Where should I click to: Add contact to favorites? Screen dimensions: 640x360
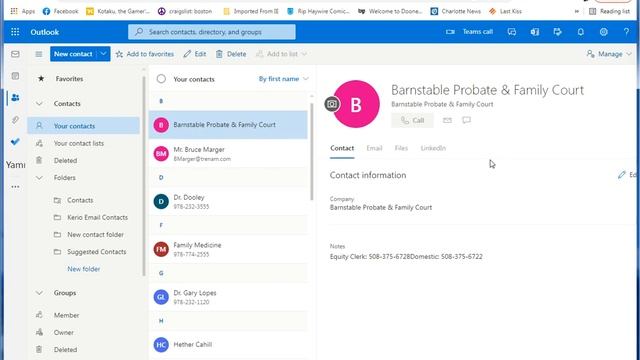tap(145, 54)
